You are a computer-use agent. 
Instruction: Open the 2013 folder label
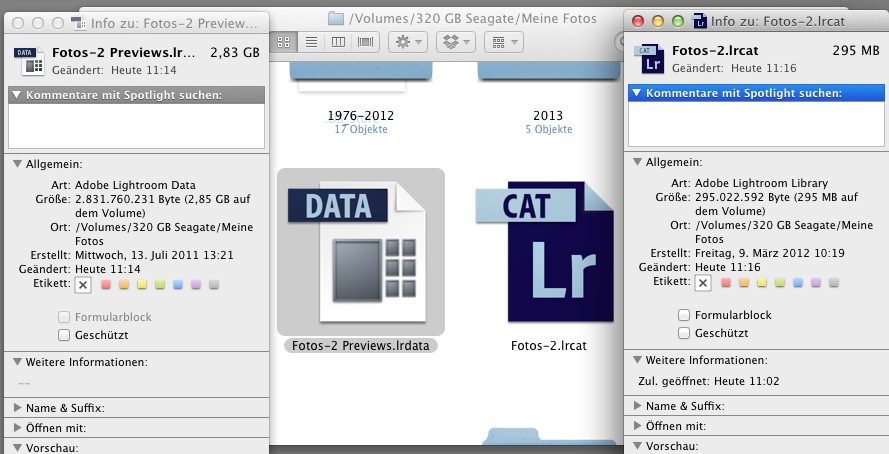click(548, 115)
